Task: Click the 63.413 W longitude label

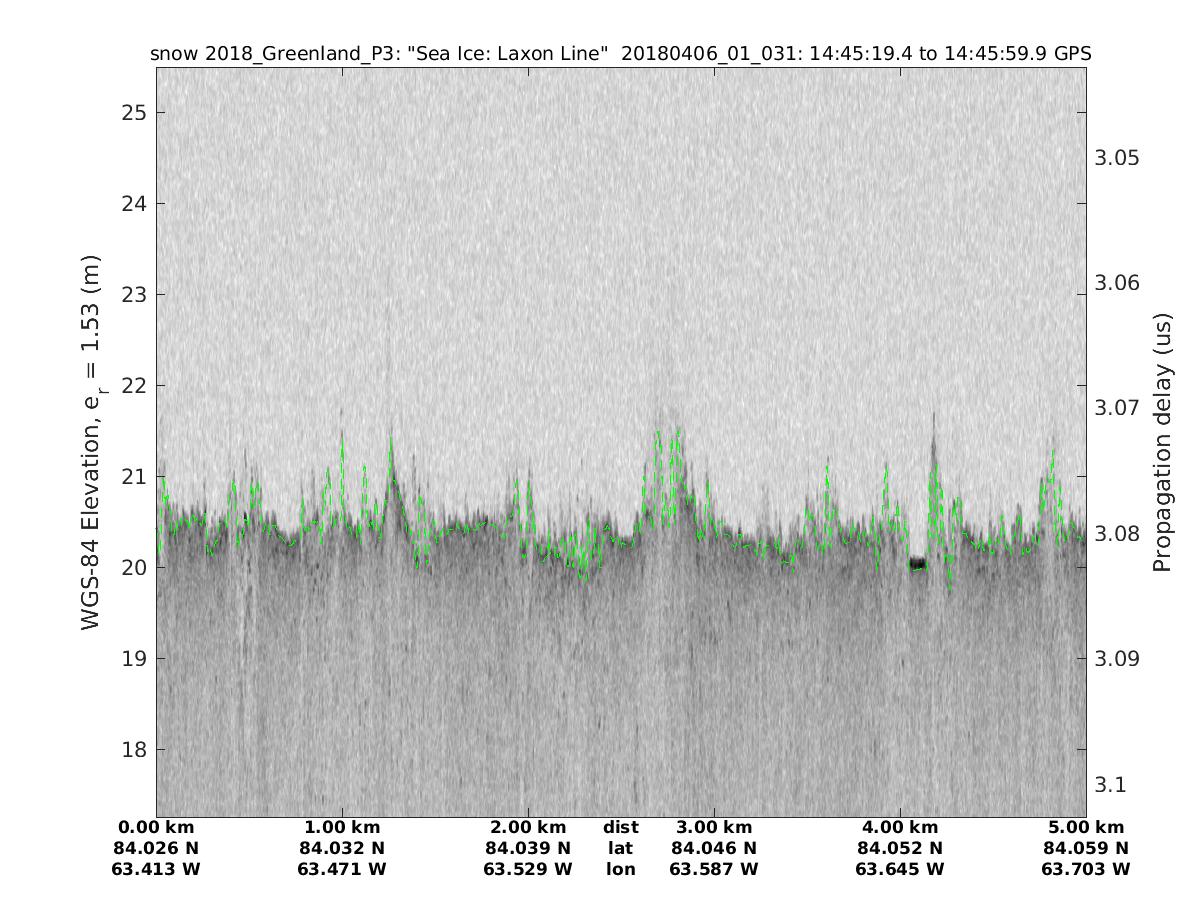Action: click(157, 869)
